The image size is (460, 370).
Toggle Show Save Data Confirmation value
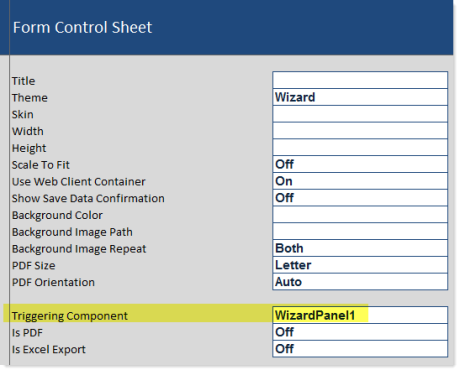pyautogui.click(x=360, y=198)
